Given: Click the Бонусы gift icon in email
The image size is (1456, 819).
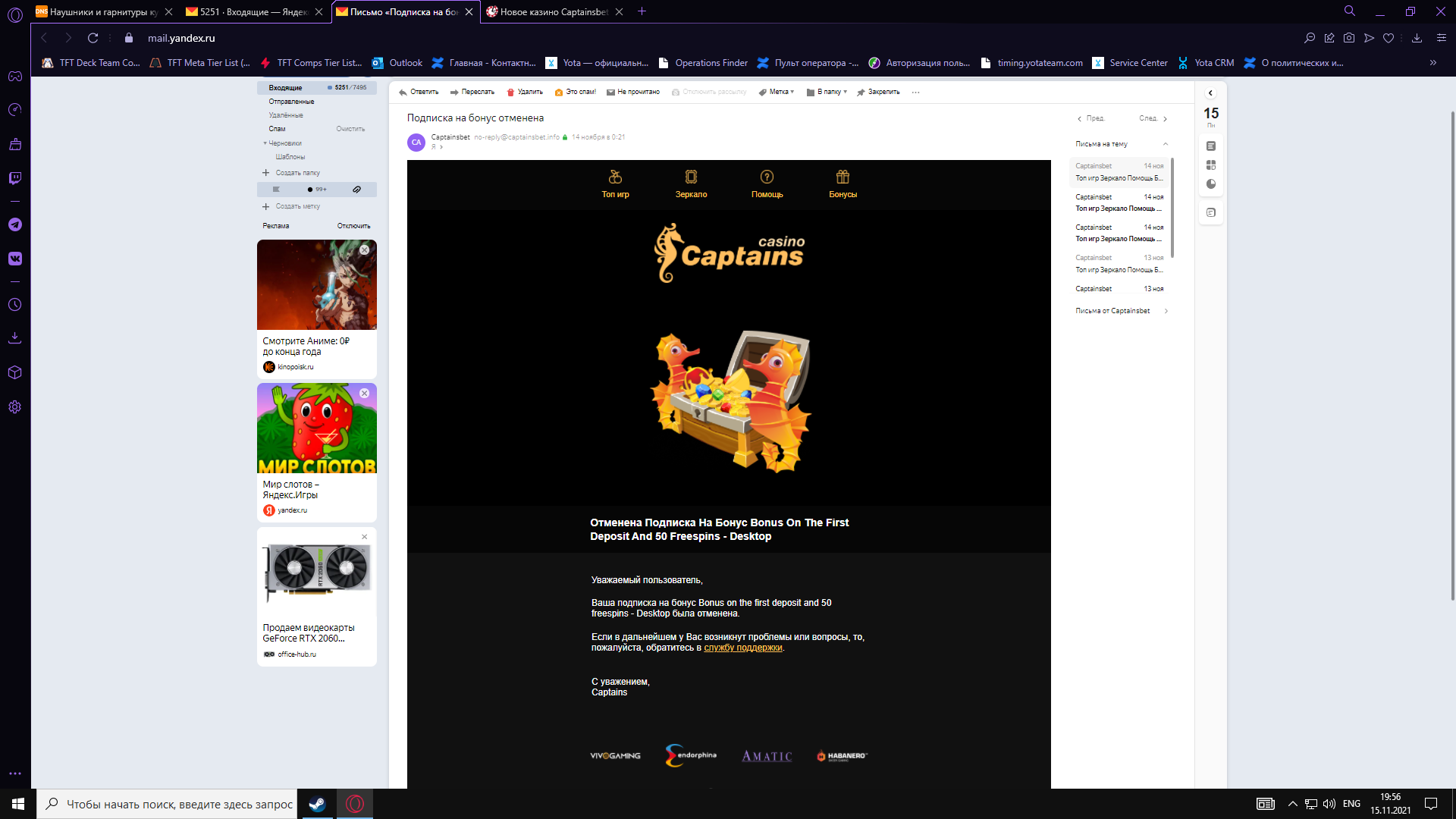Looking at the screenshot, I should coord(843,177).
